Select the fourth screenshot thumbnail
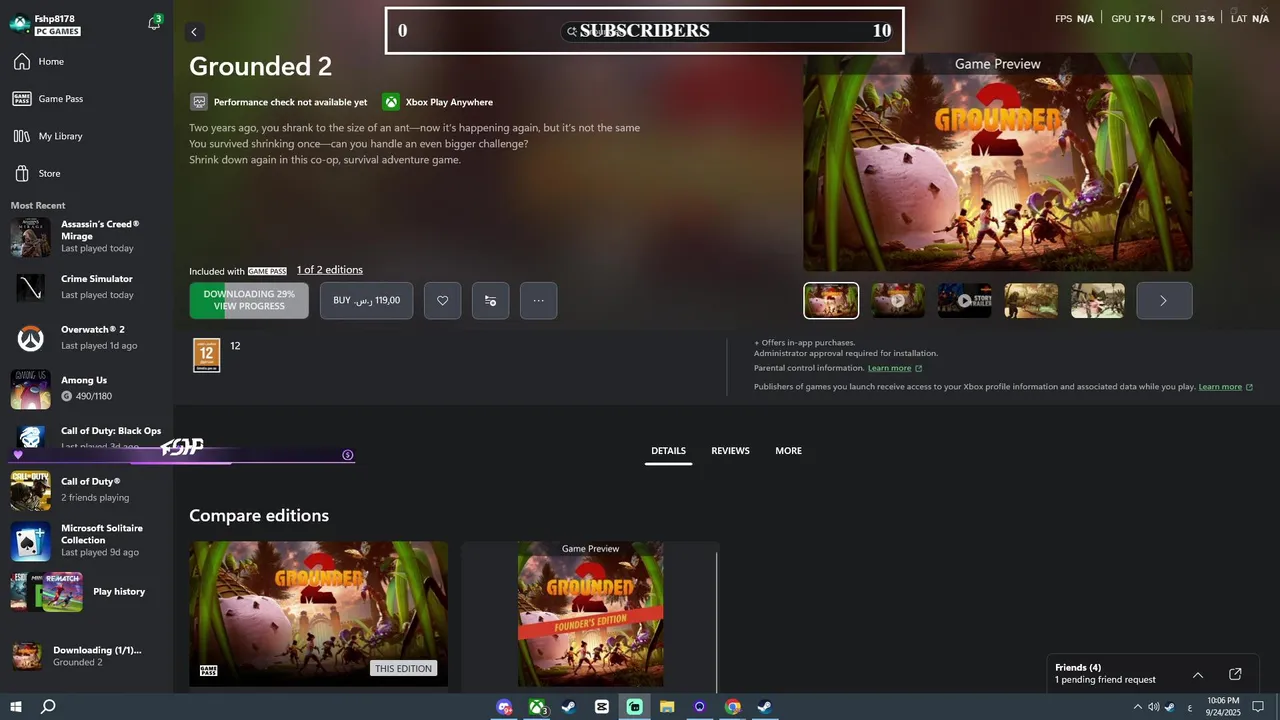The height and width of the screenshot is (720, 1280). (x=1031, y=300)
